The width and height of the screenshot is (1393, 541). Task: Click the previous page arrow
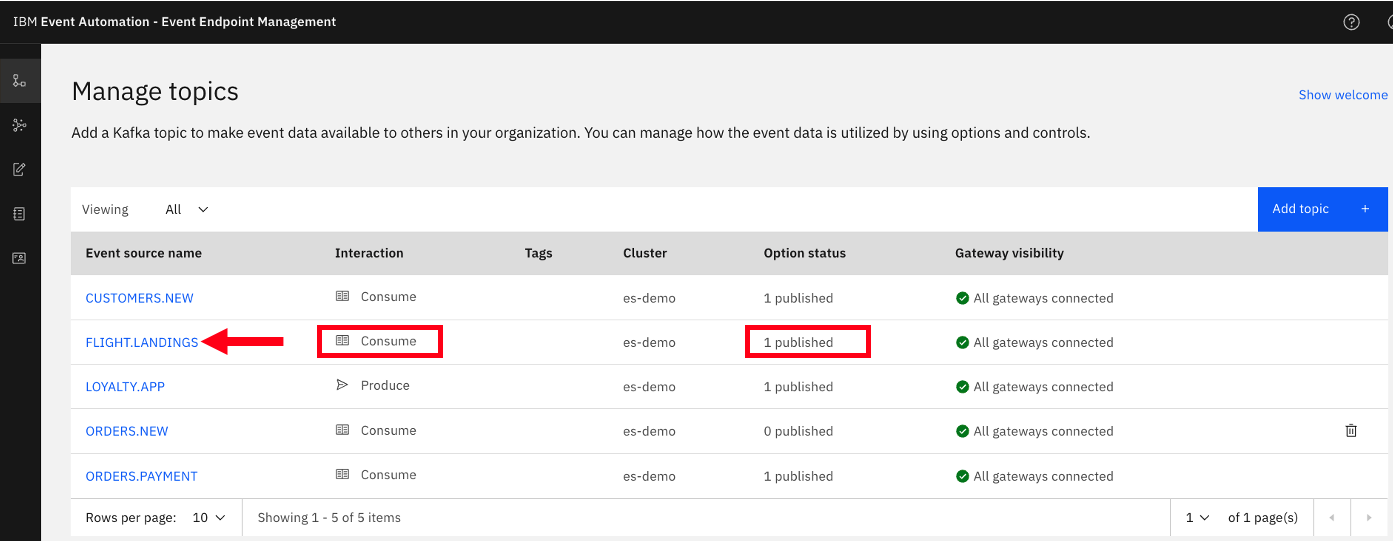tap(1331, 518)
